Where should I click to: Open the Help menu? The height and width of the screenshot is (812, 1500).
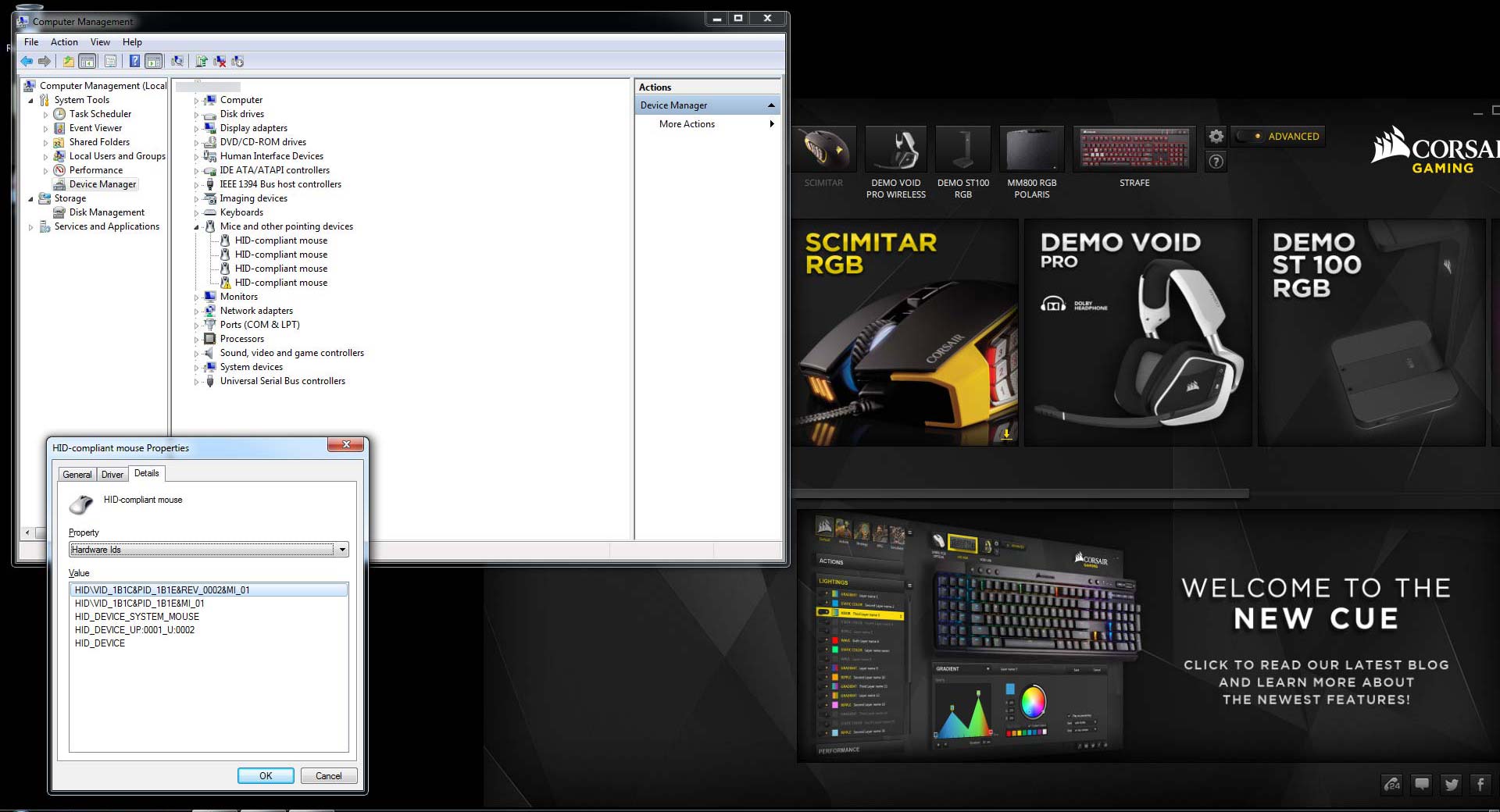(x=132, y=42)
